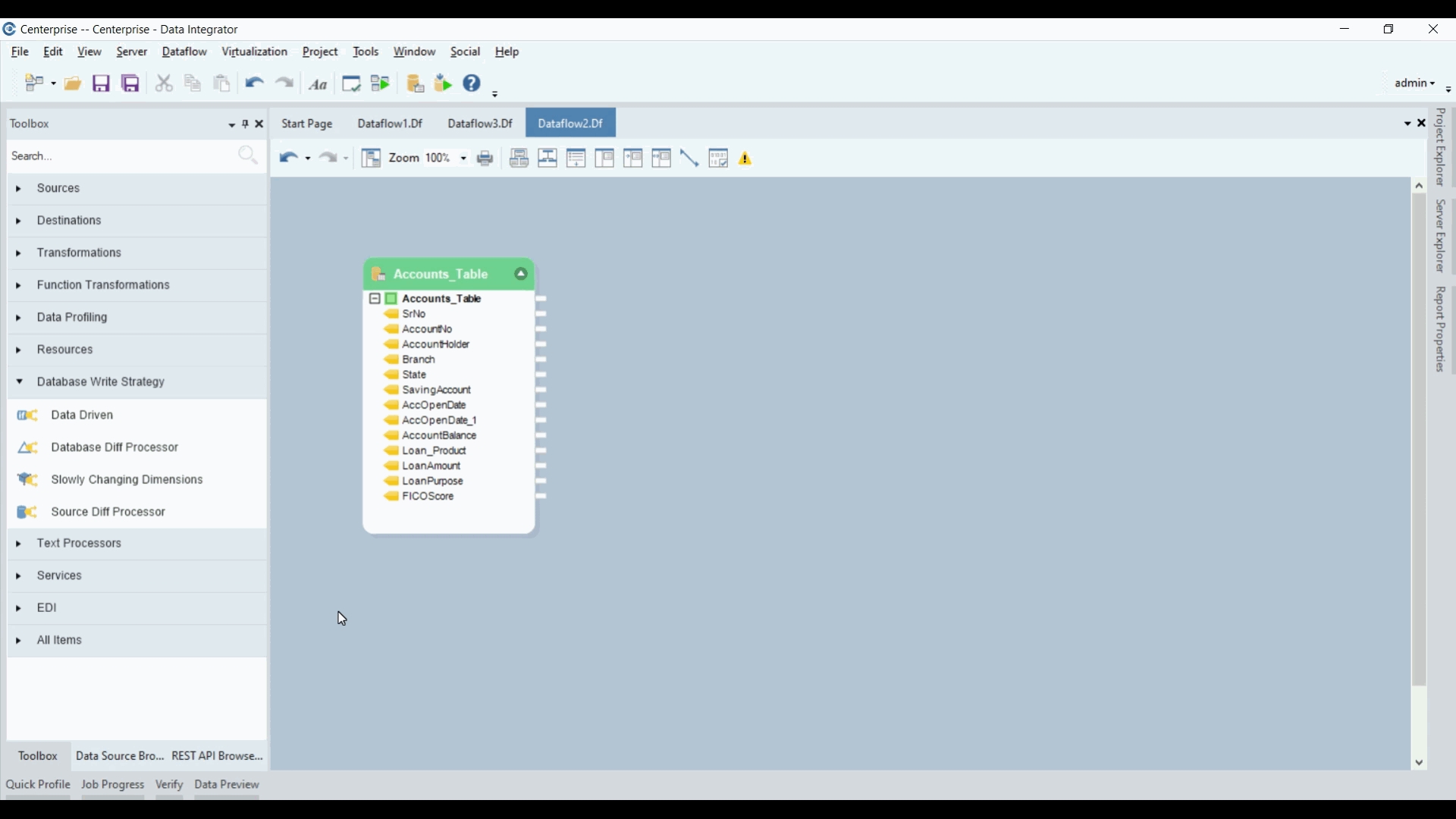Click the Start Dataflow run icon
Image resolution: width=1456 pixels, height=819 pixels.
(381, 83)
